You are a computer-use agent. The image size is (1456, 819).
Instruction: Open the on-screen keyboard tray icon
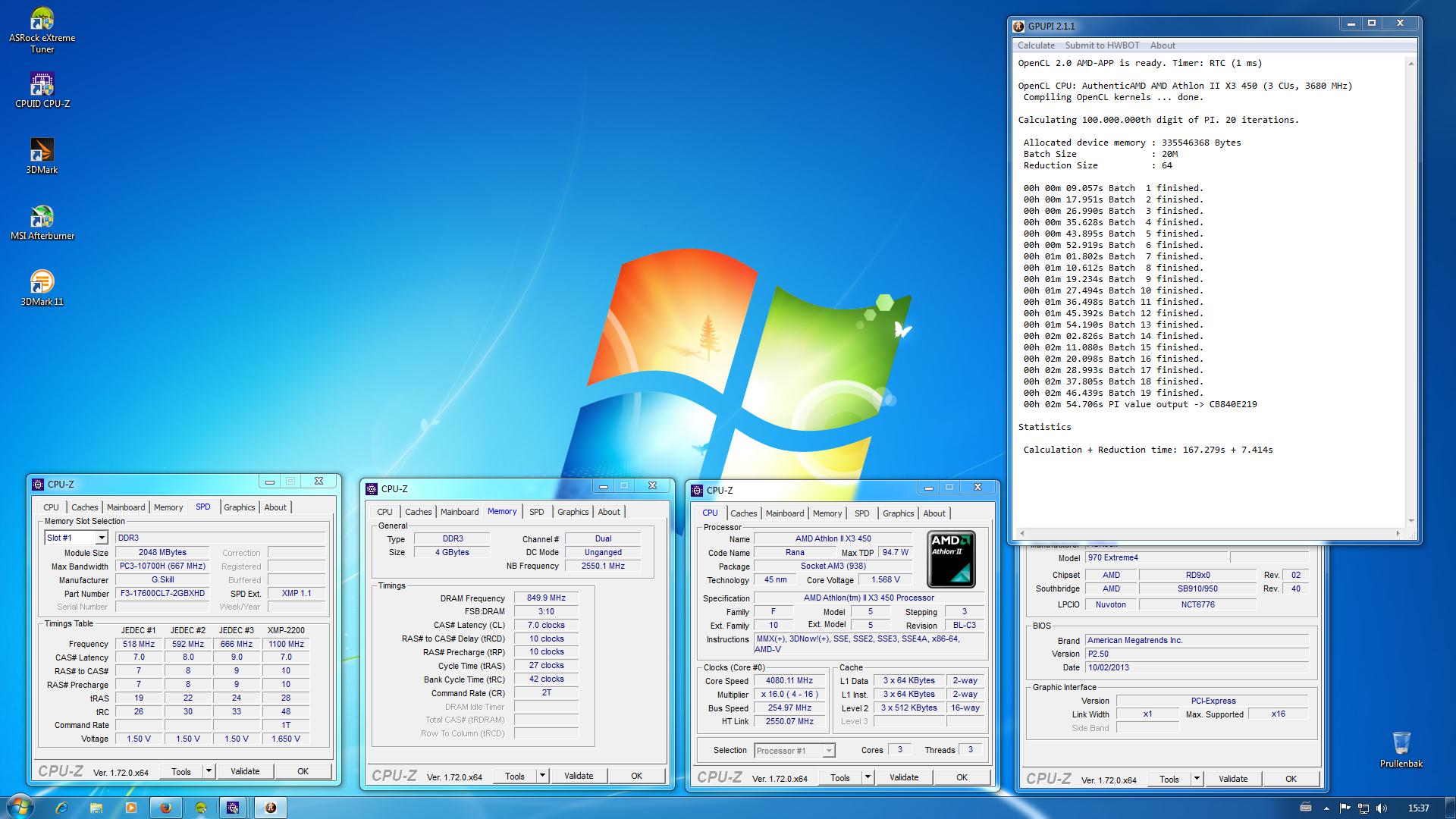tap(1305, 808)
